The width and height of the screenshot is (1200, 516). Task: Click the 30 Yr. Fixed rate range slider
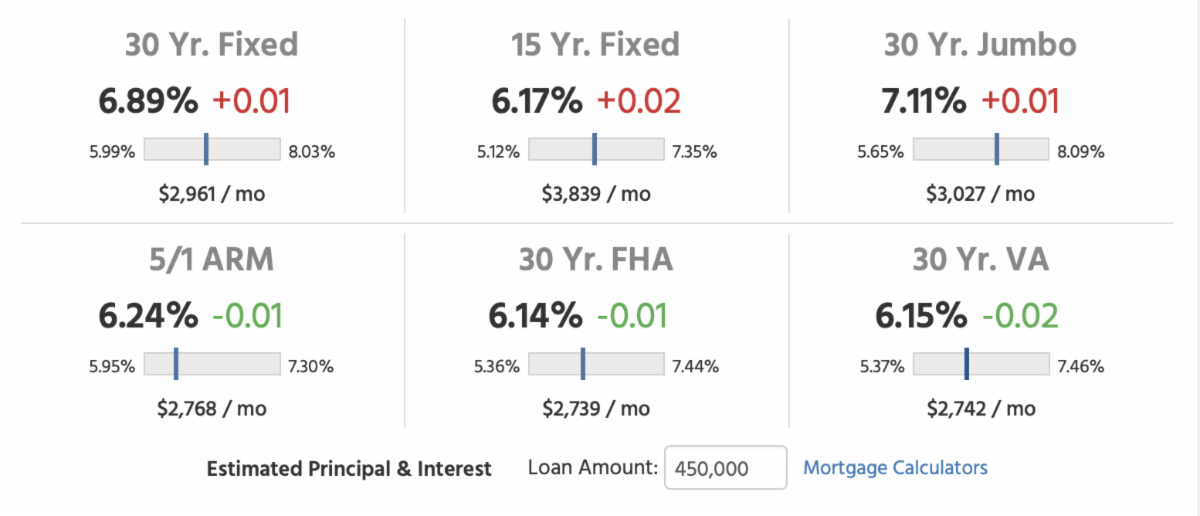(212, 150)
